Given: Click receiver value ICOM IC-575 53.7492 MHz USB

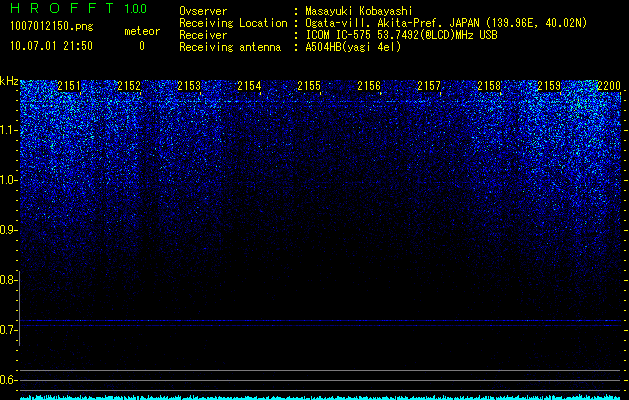Looking at the screenshot, I should [401, 35].
